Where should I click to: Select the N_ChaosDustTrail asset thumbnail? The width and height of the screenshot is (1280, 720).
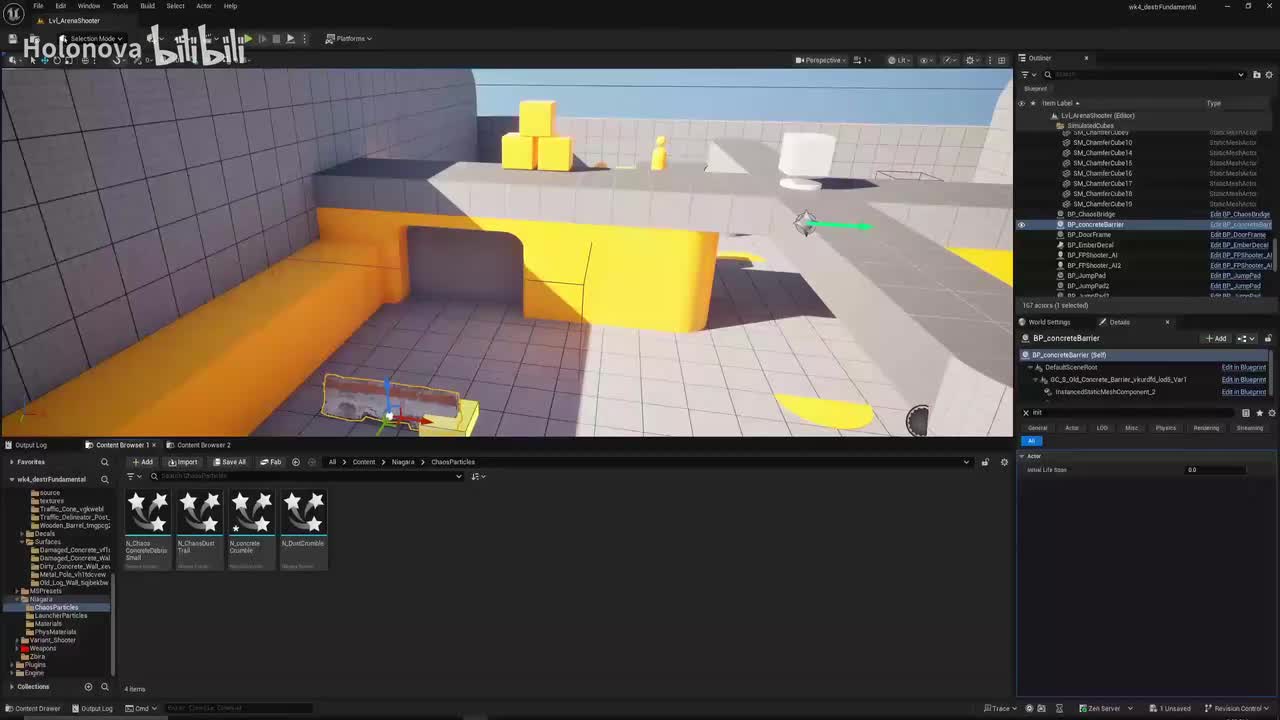(199, 530)
